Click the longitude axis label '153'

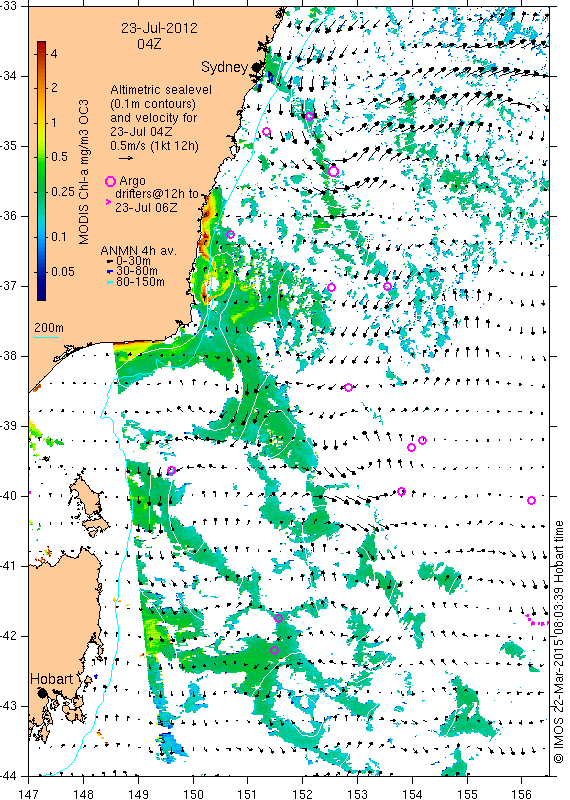tap(357, 794)
